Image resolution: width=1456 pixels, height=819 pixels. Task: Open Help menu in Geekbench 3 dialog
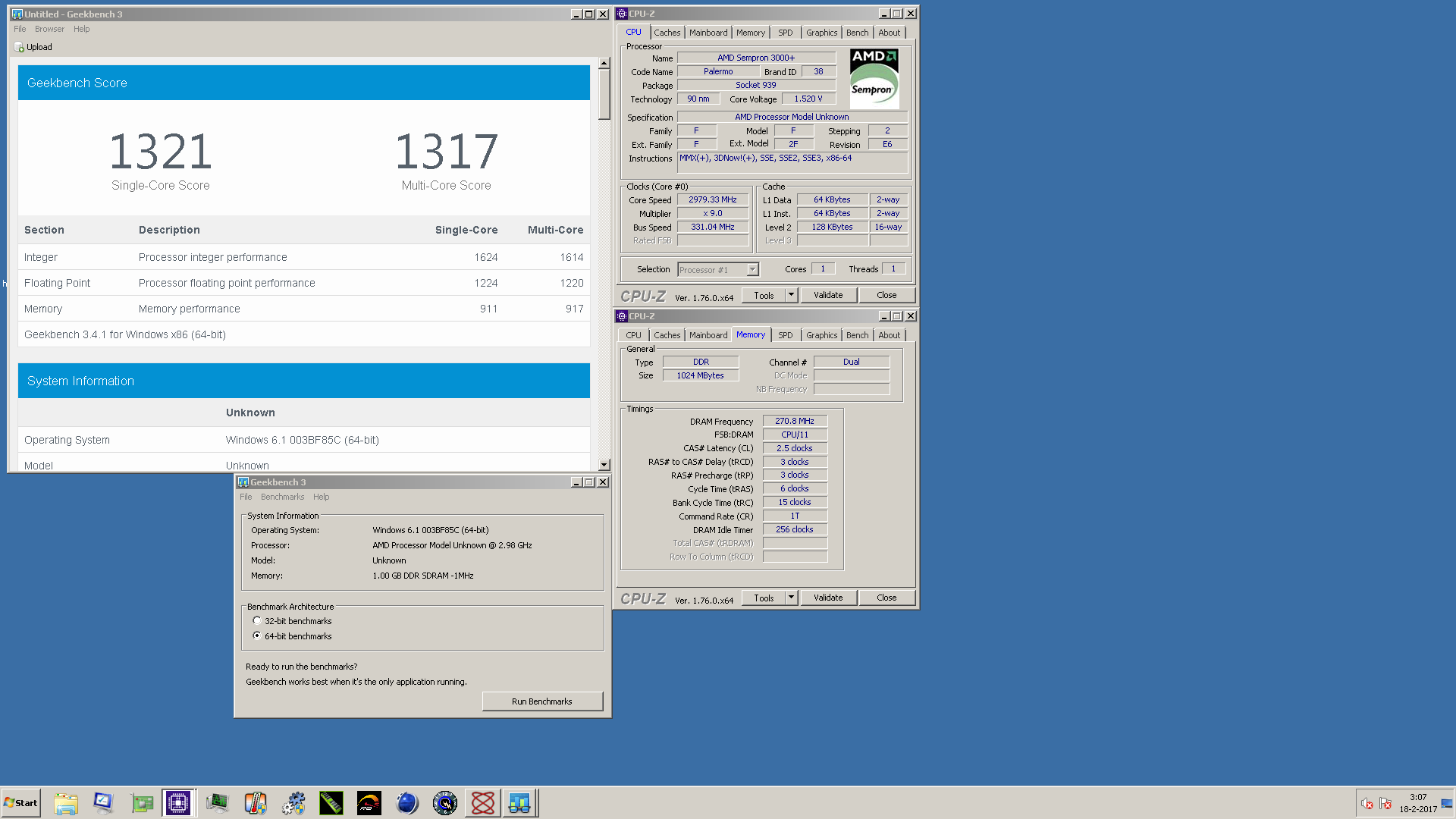point(321,497)
